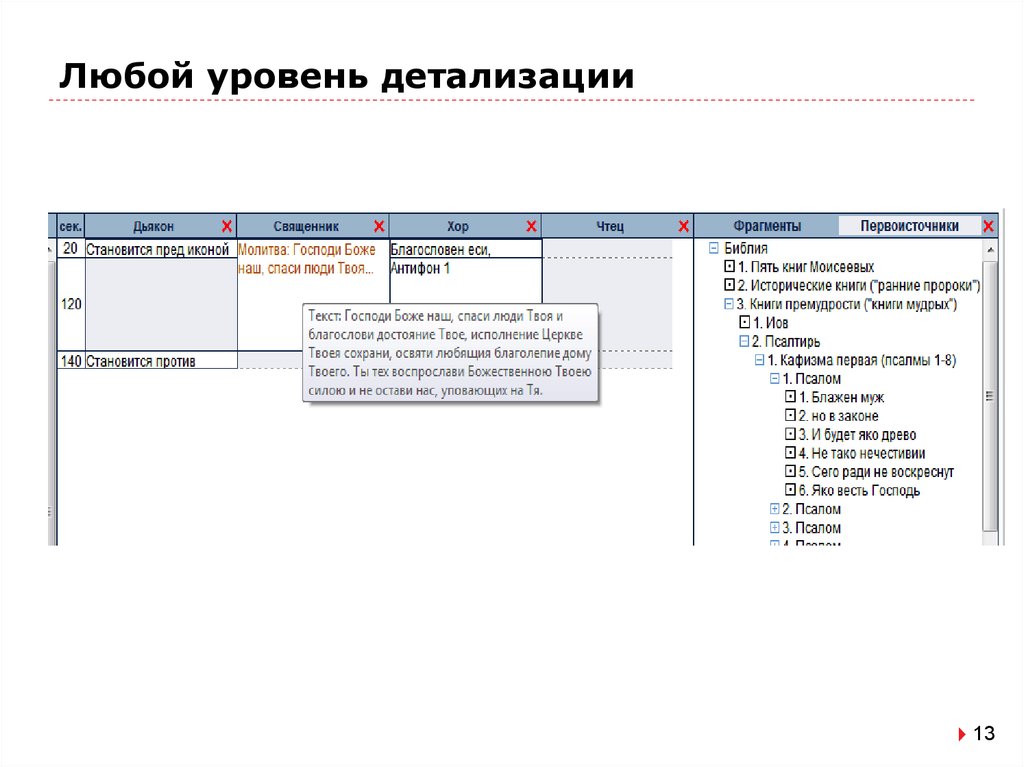Viewport: 1024px width, 767px height.
Task: Select tree item "2. Псалтирь"
Action: point(789,338)
